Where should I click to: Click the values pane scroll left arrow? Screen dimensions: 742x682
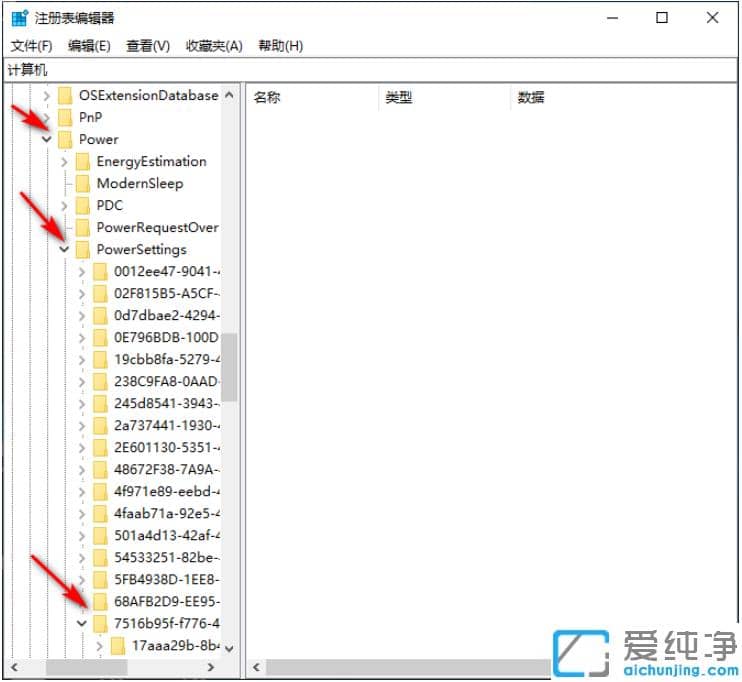pos(256,667)
